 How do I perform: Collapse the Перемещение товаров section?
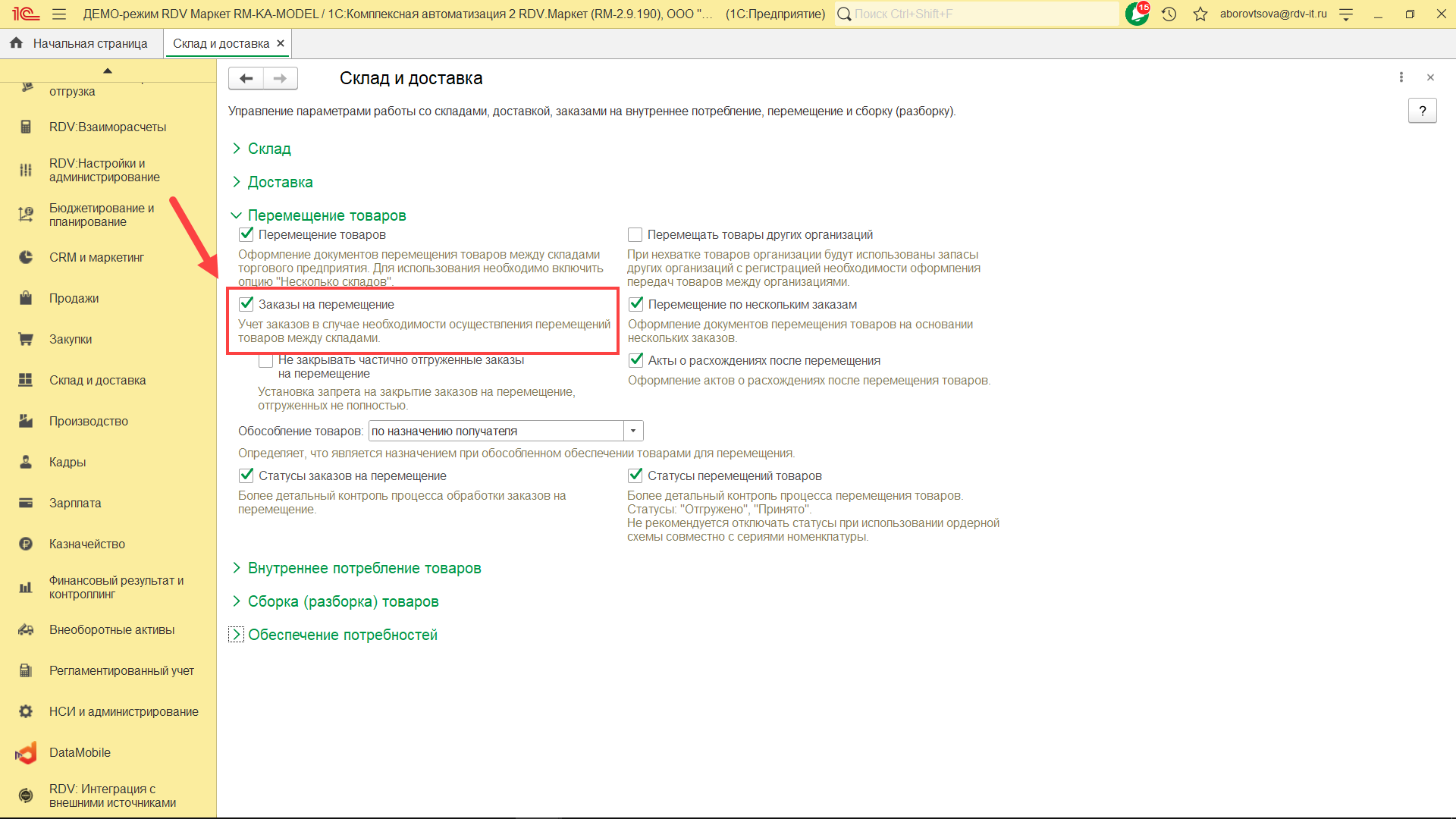click(326, 215)
